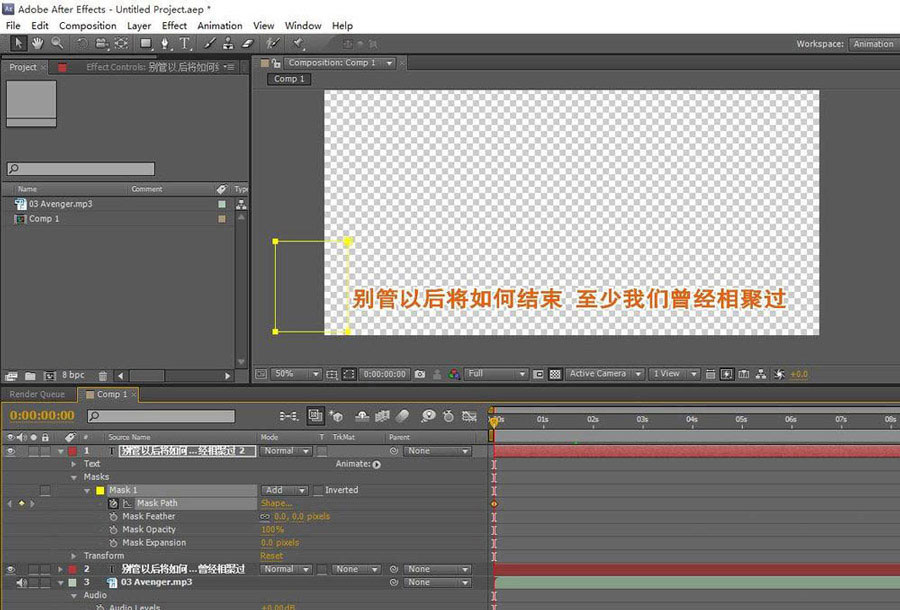Open the Add mode dropdown for Mask 1

pyautogui.click(x=283, y=490)
